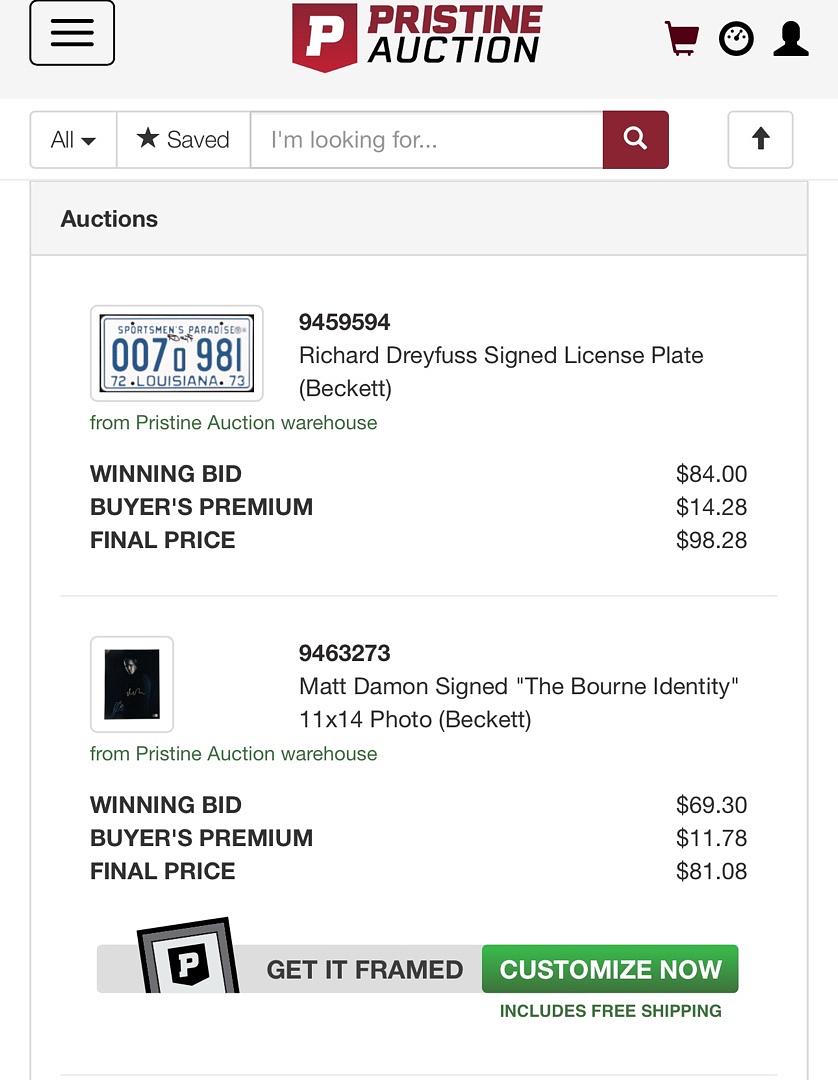This screenshot has height=1080, width=838.
Task: Open the shopping cart
Action: pos(682,39)
